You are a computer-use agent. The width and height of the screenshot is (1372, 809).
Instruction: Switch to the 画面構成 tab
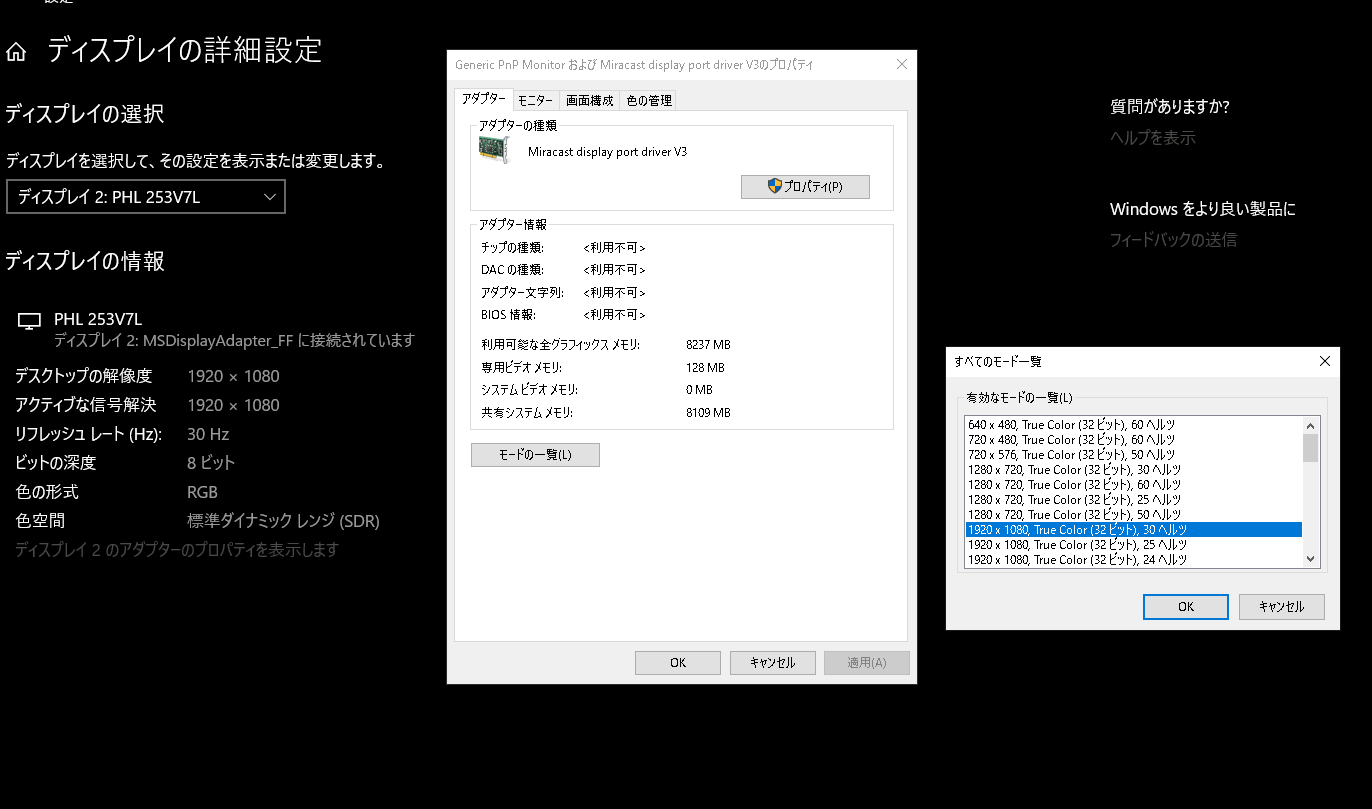[x=589, y=100]
